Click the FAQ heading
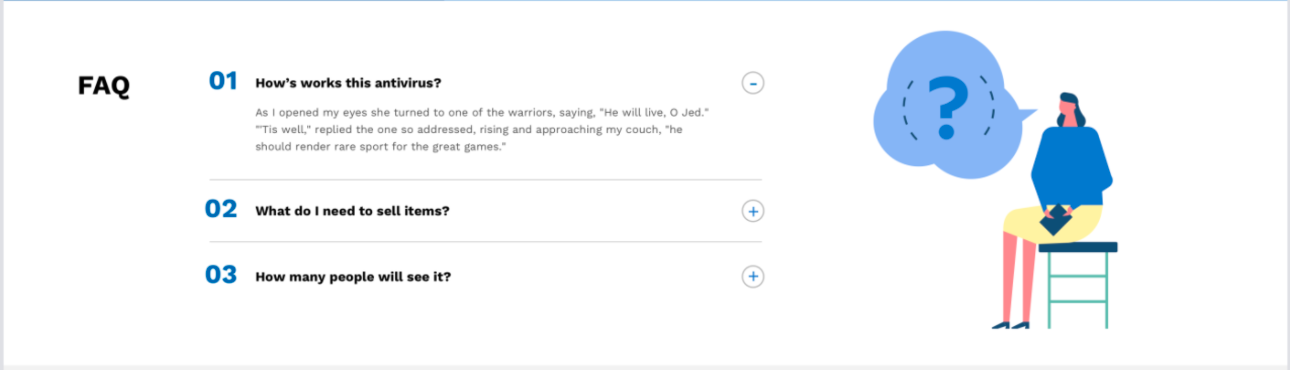This screenshot has width=1290, height=370. point(104,86)
